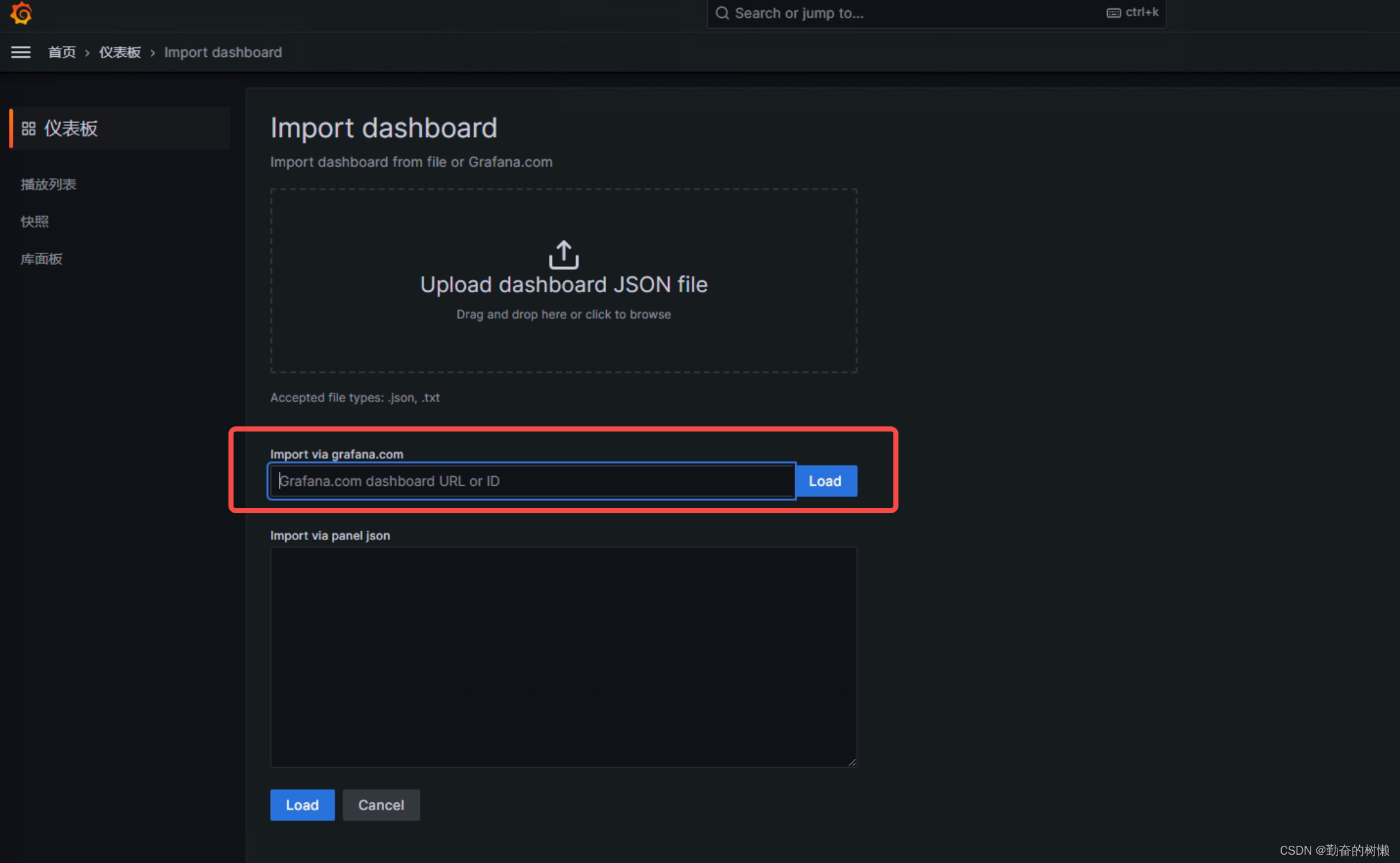
Task: Click 'Import via panel json' label
Action: click(330, 536)
